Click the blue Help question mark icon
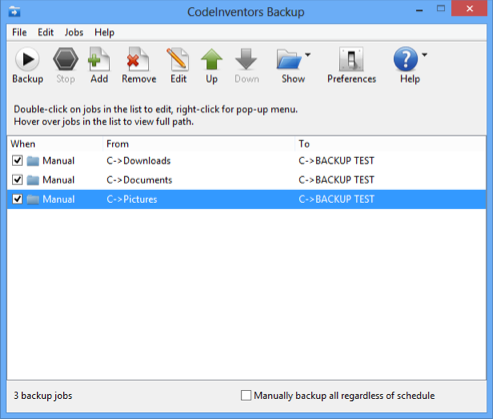The image size is (493, 419). [406, 59]
